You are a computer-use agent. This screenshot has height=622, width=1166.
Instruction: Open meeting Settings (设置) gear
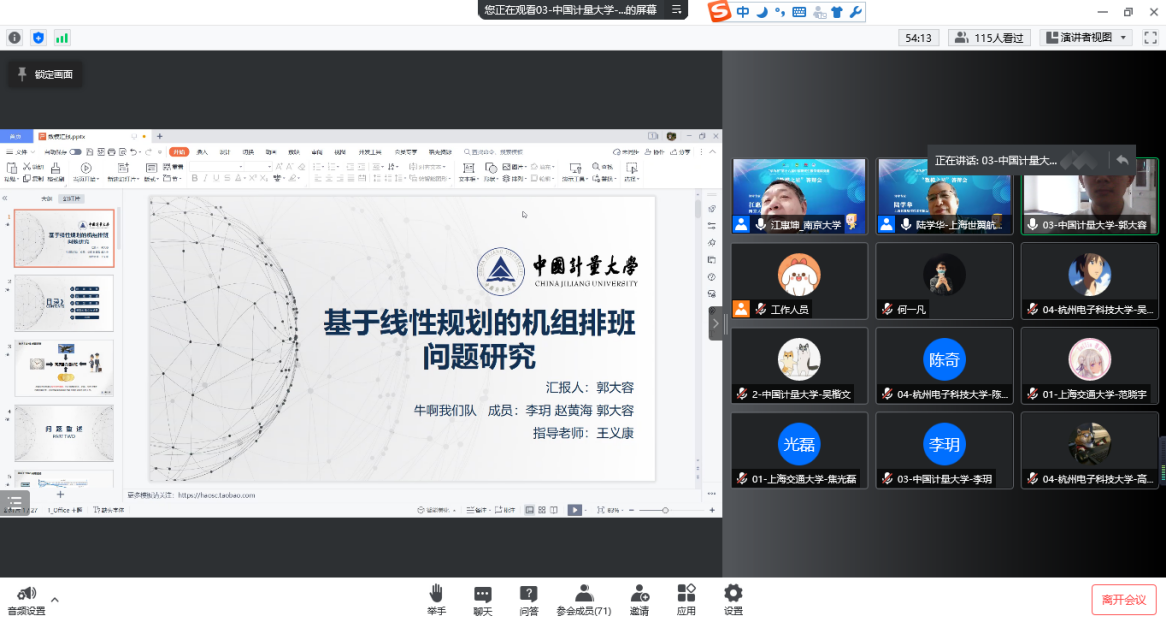[733, 598]
